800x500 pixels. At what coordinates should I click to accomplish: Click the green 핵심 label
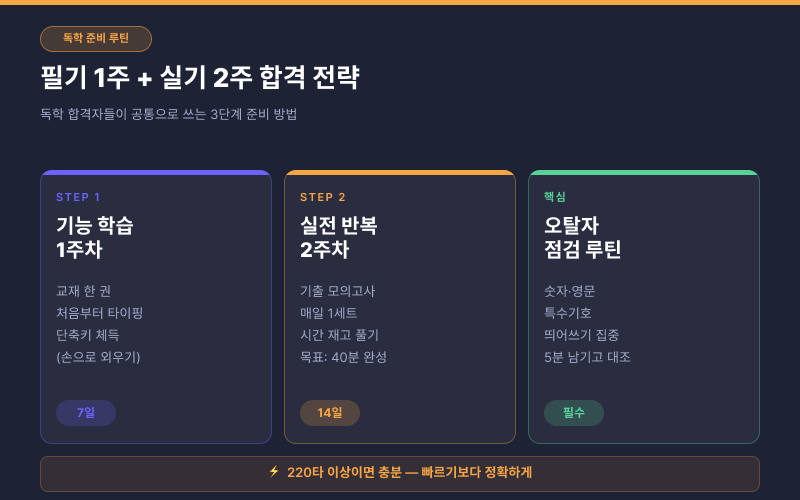555,197
